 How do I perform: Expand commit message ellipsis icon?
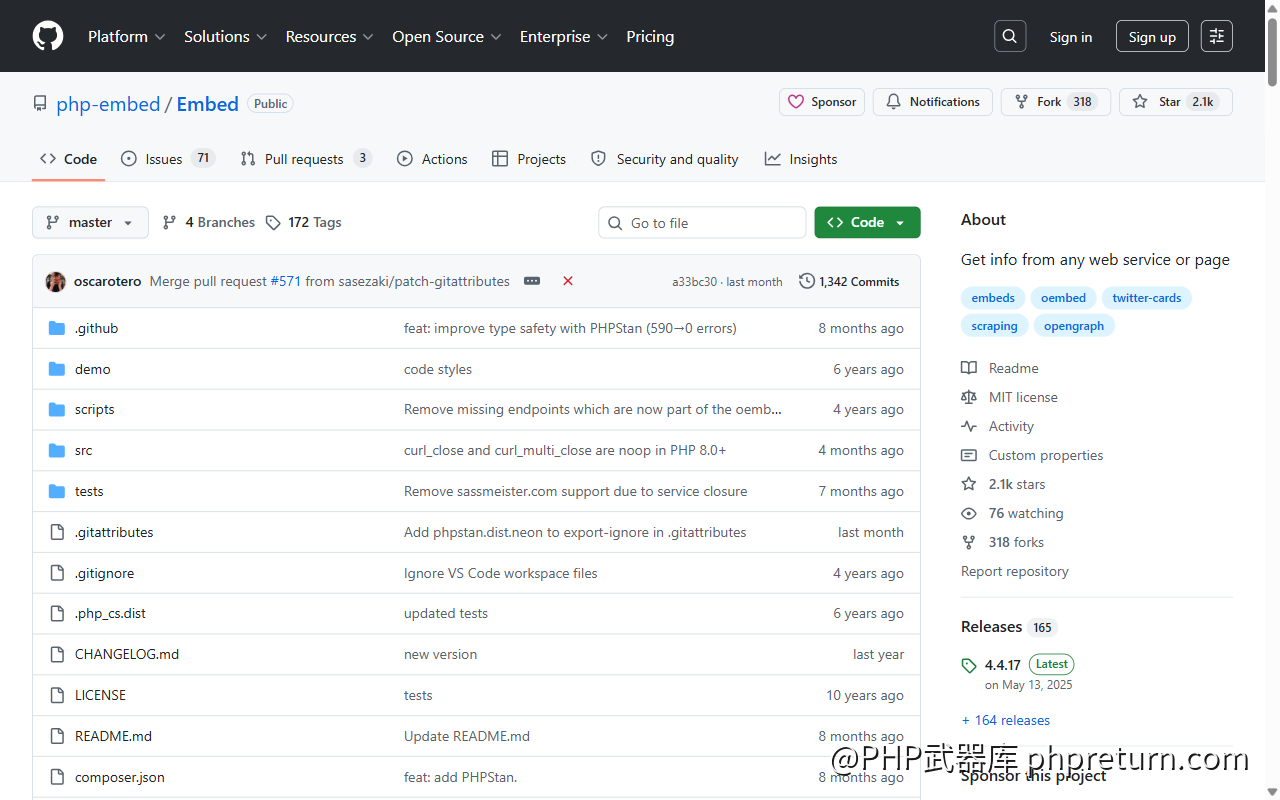[x=532, y=282]
